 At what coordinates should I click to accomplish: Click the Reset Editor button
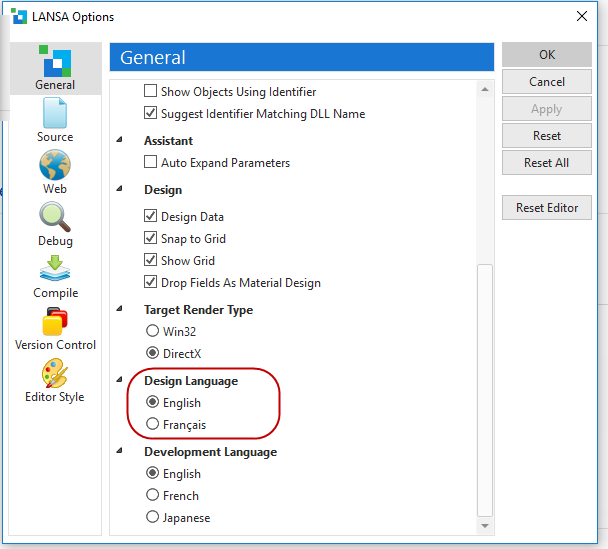click(x=547, y=208)
